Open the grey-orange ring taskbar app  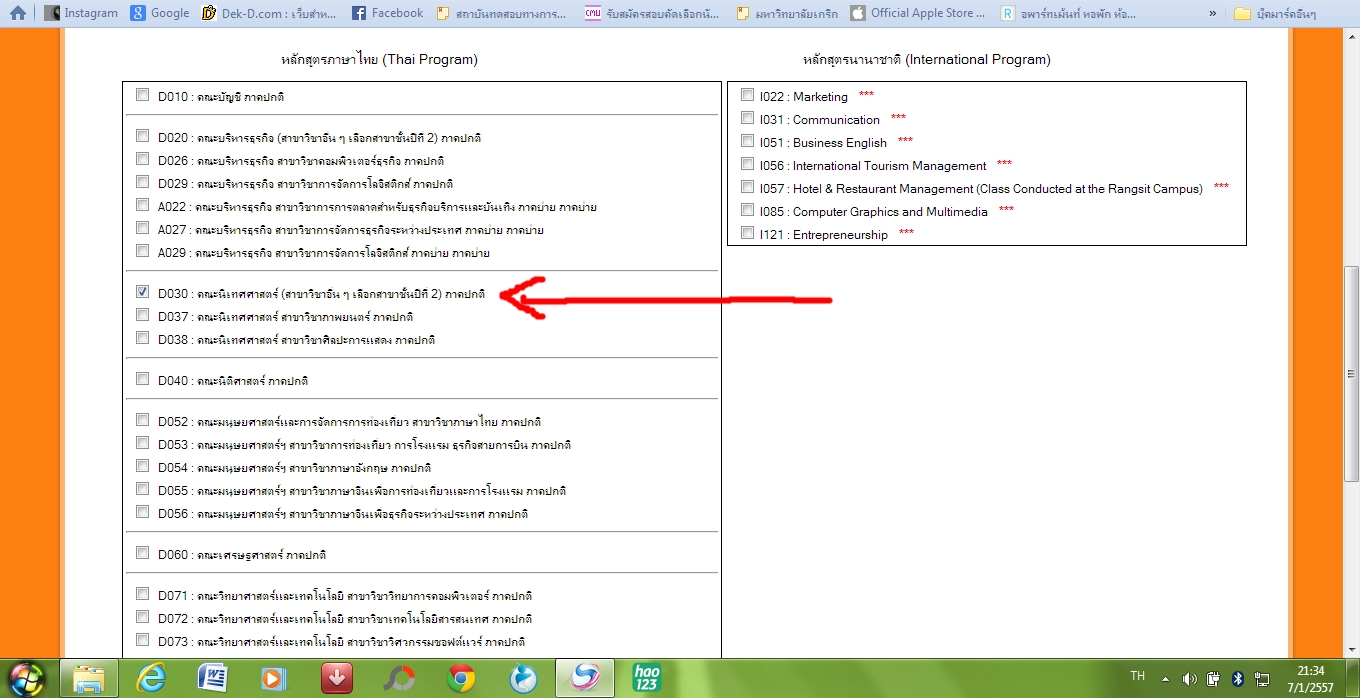click(x=399, y=678)
